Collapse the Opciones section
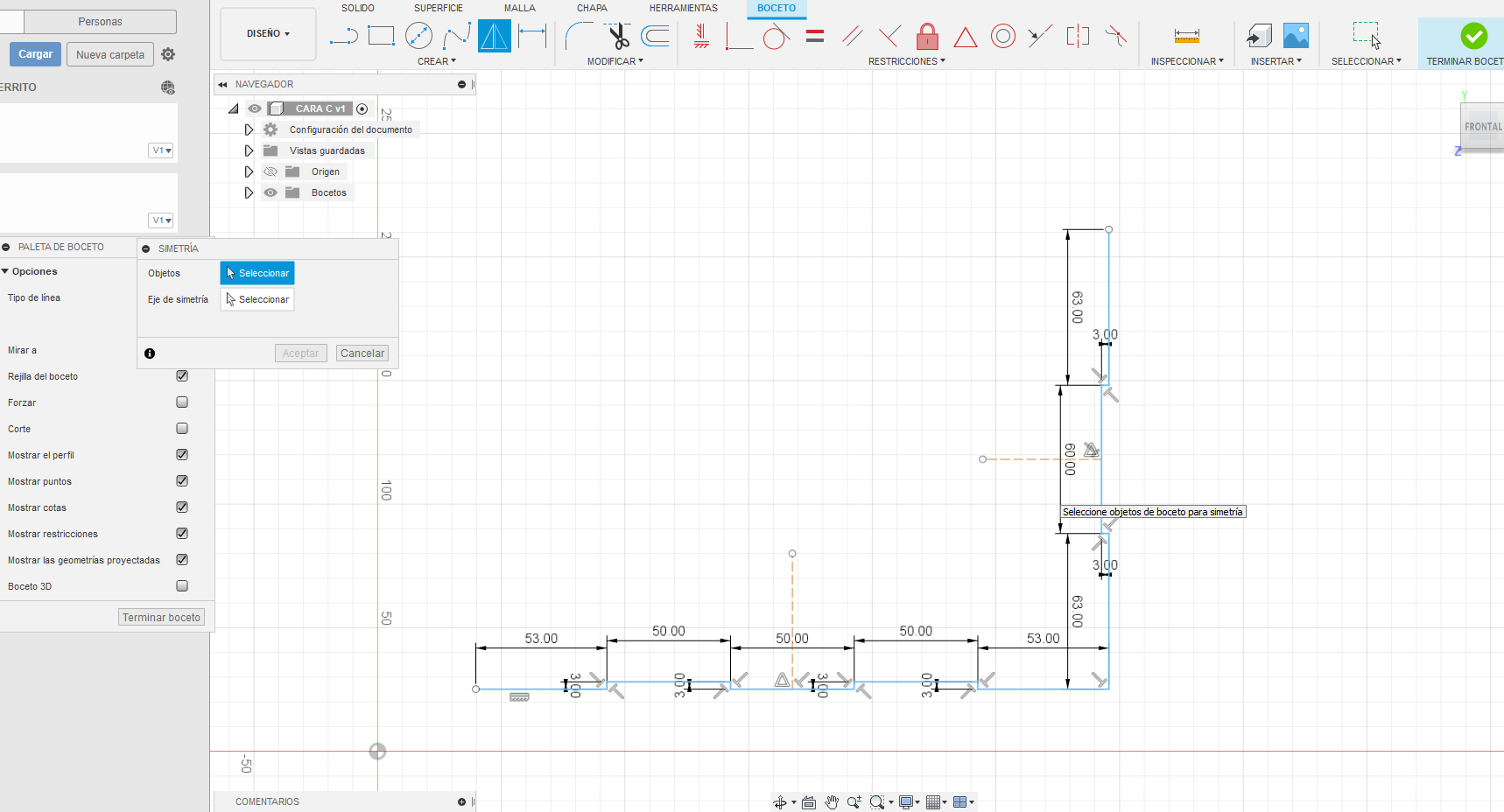This screenshot has height=812, width=1504. pyautogui.click(x=5, y=271)
